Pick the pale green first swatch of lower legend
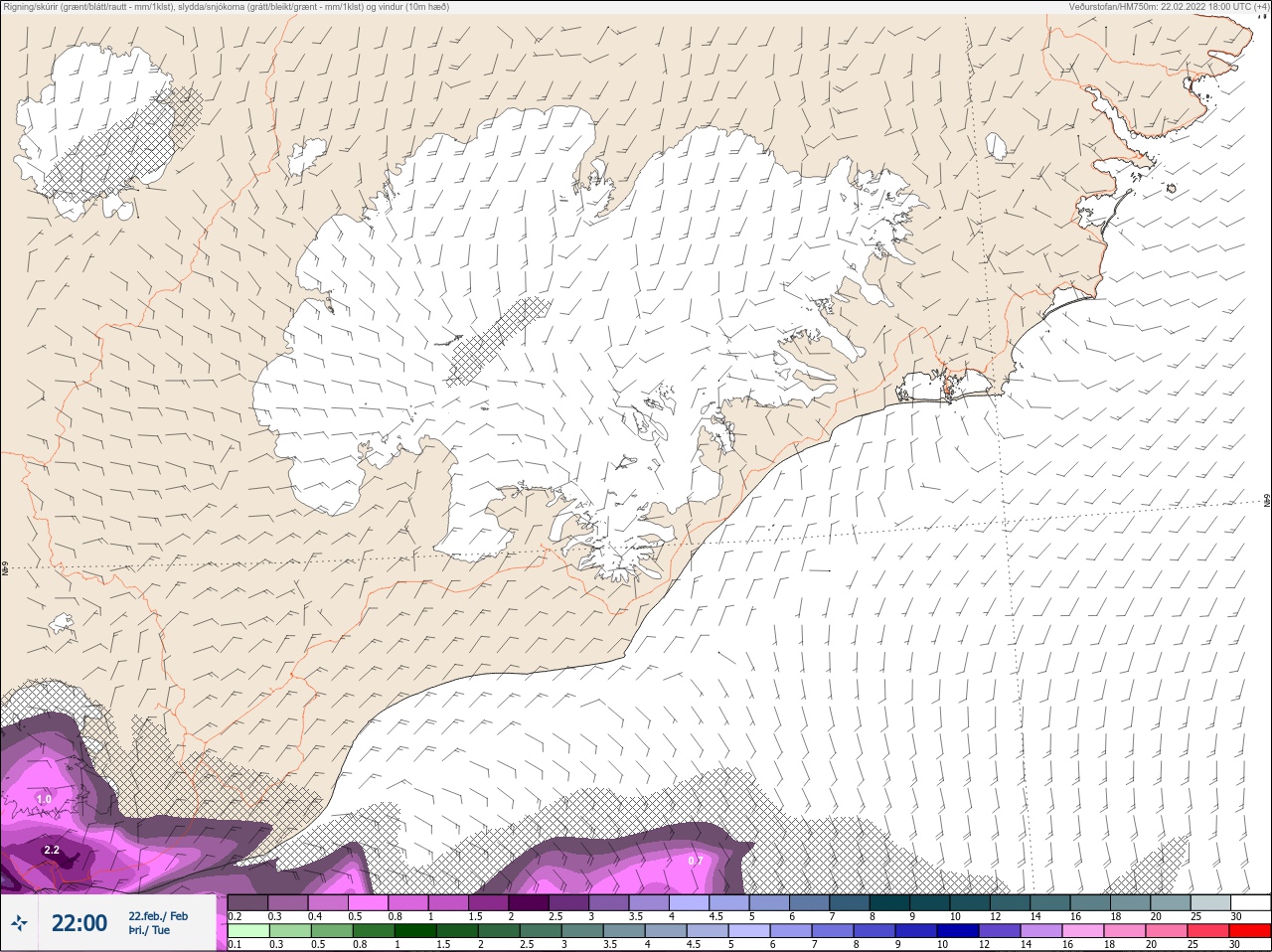This screenshot has height=952, width=1272. (248, 931)
